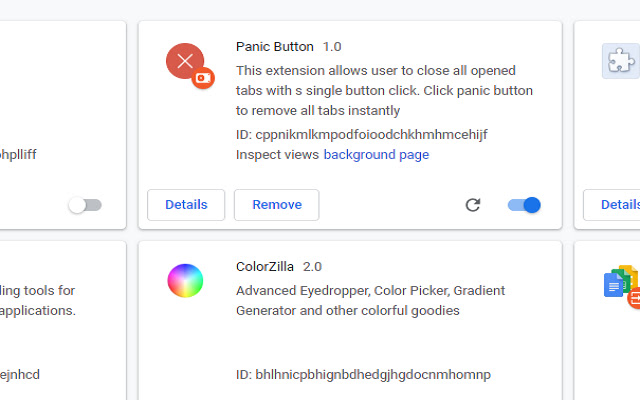Open Details for the Panic Button extension
The width and height of the screenshot is (640, 400).
[x=186, y=205]
